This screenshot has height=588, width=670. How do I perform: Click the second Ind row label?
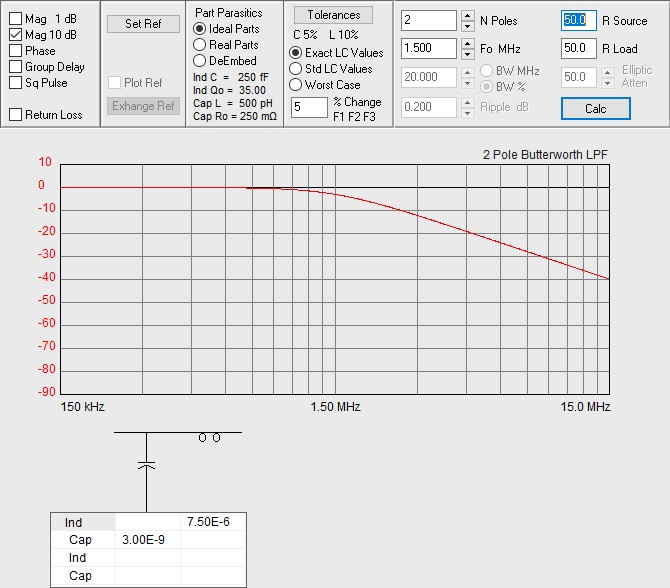77,558
